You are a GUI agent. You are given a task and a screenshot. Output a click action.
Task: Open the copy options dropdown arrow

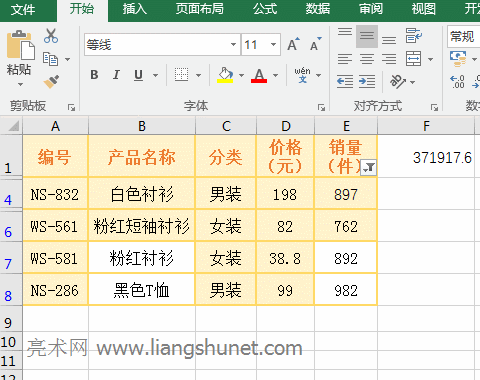click(68, 59)
